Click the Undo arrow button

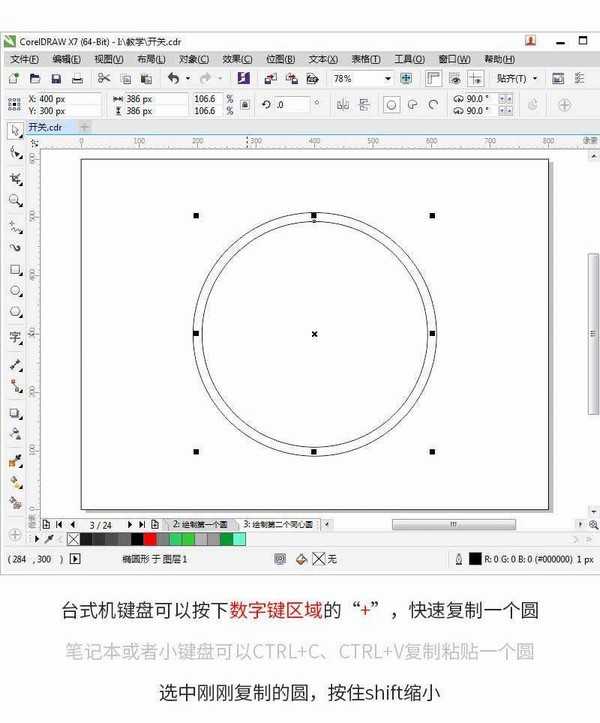click(173, 78)
